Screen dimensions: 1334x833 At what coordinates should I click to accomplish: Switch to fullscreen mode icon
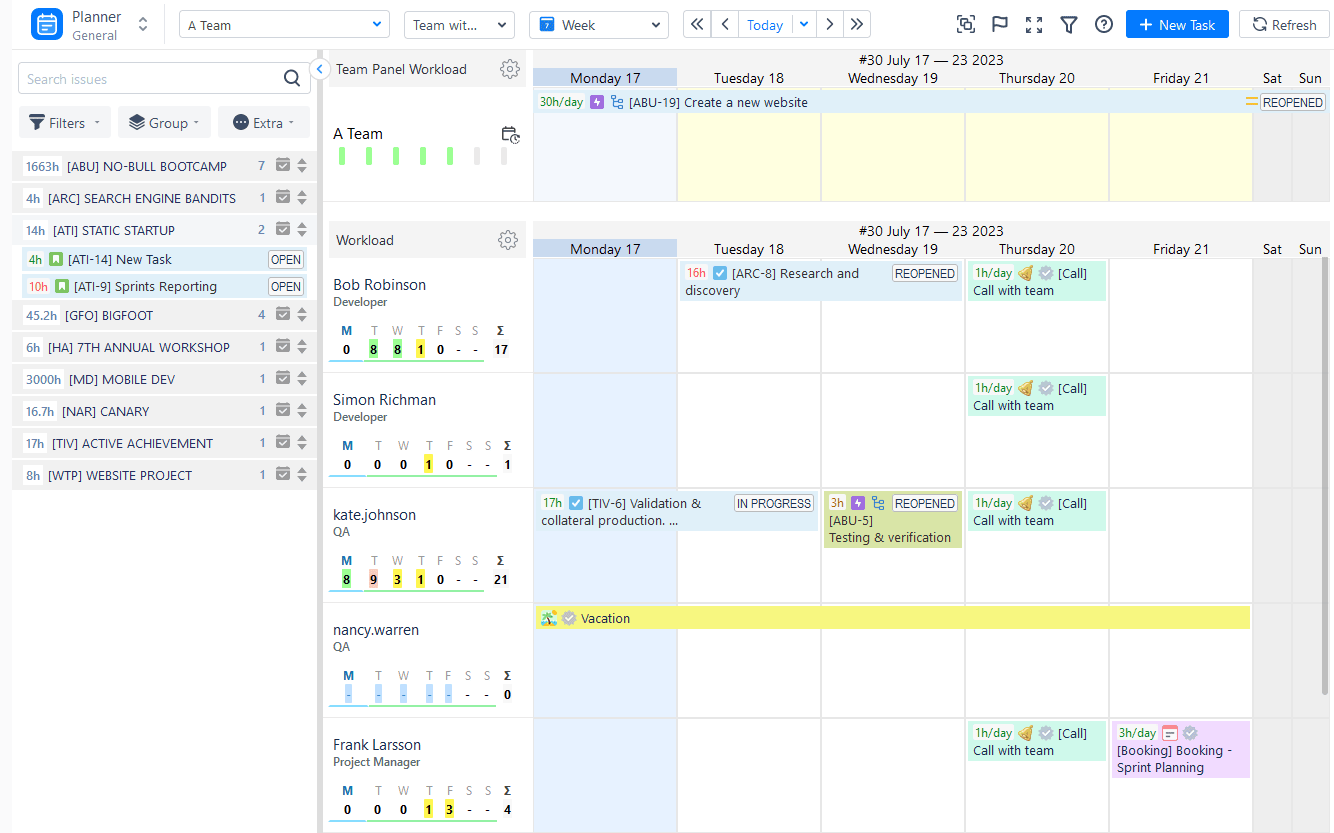[x=1034, y=25]
